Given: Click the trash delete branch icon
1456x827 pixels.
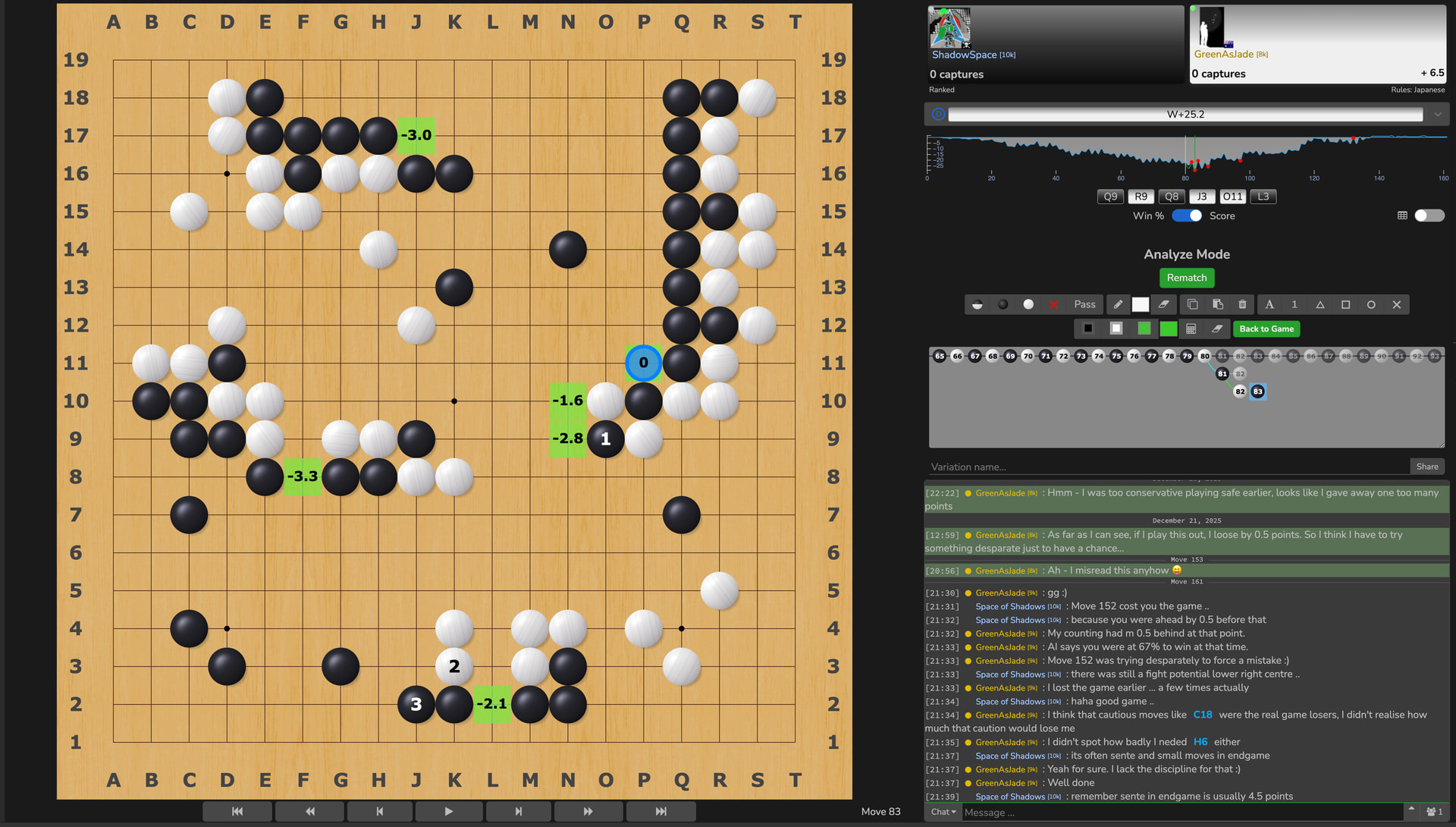Looking at the screenshot, I should pyautogui.click(x=1242, y=304).
